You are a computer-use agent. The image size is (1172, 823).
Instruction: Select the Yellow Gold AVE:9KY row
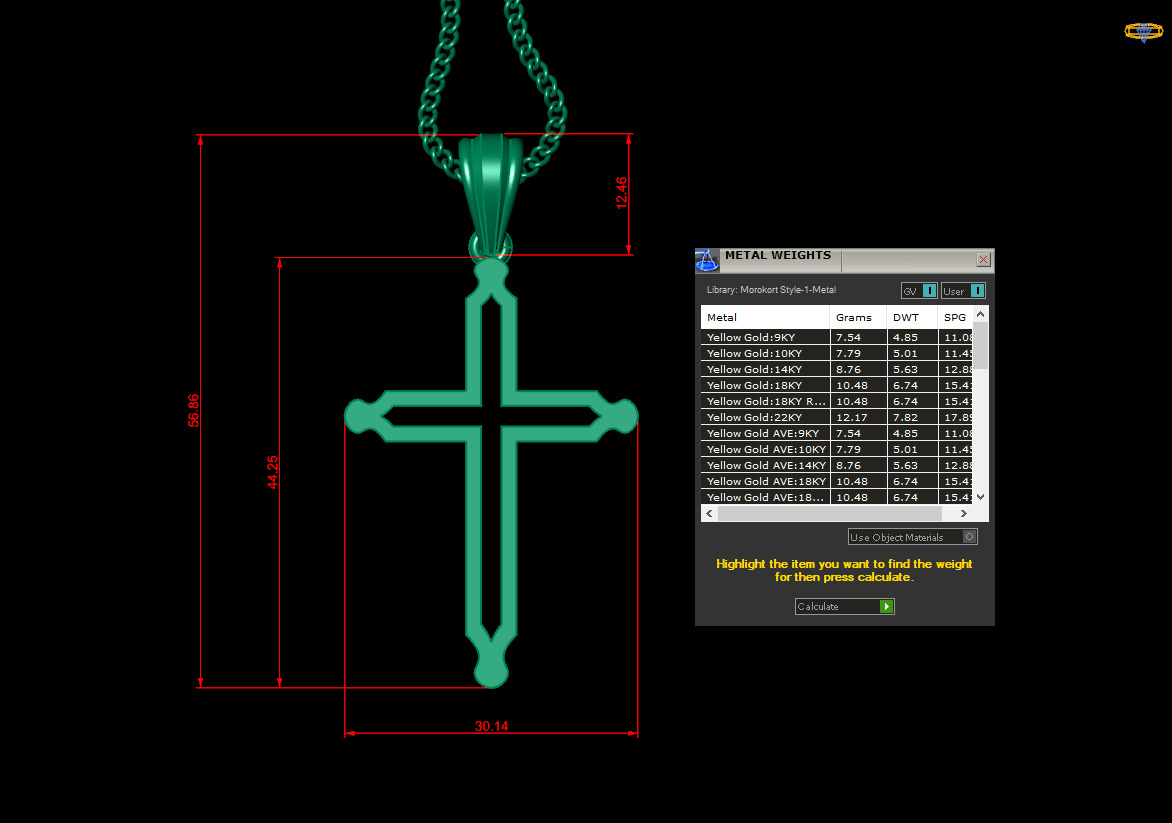[836, 433]
